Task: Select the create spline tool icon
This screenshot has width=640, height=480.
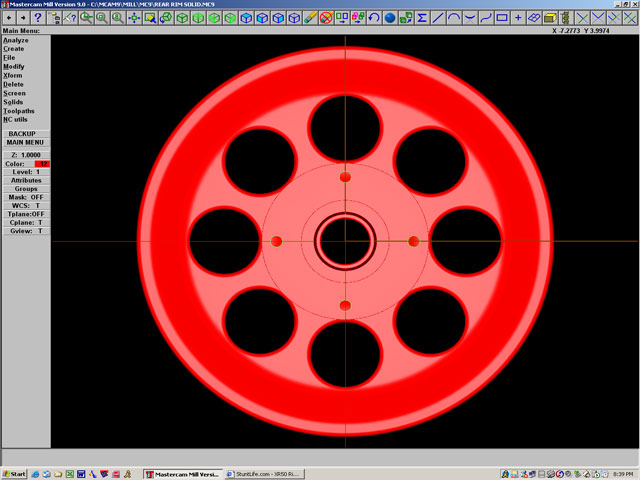Action: coord(486,18)
